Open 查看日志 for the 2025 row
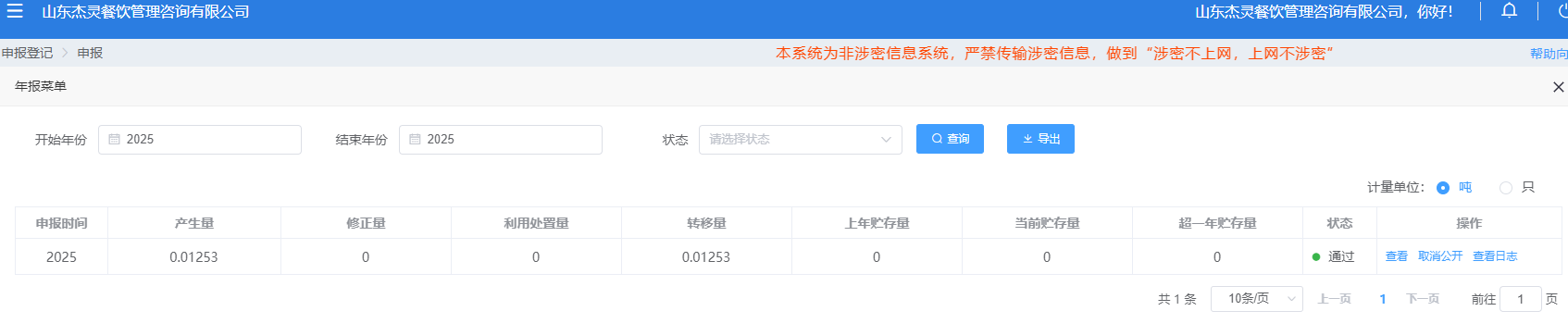 pyautogui.click(x=1495, y=256)
